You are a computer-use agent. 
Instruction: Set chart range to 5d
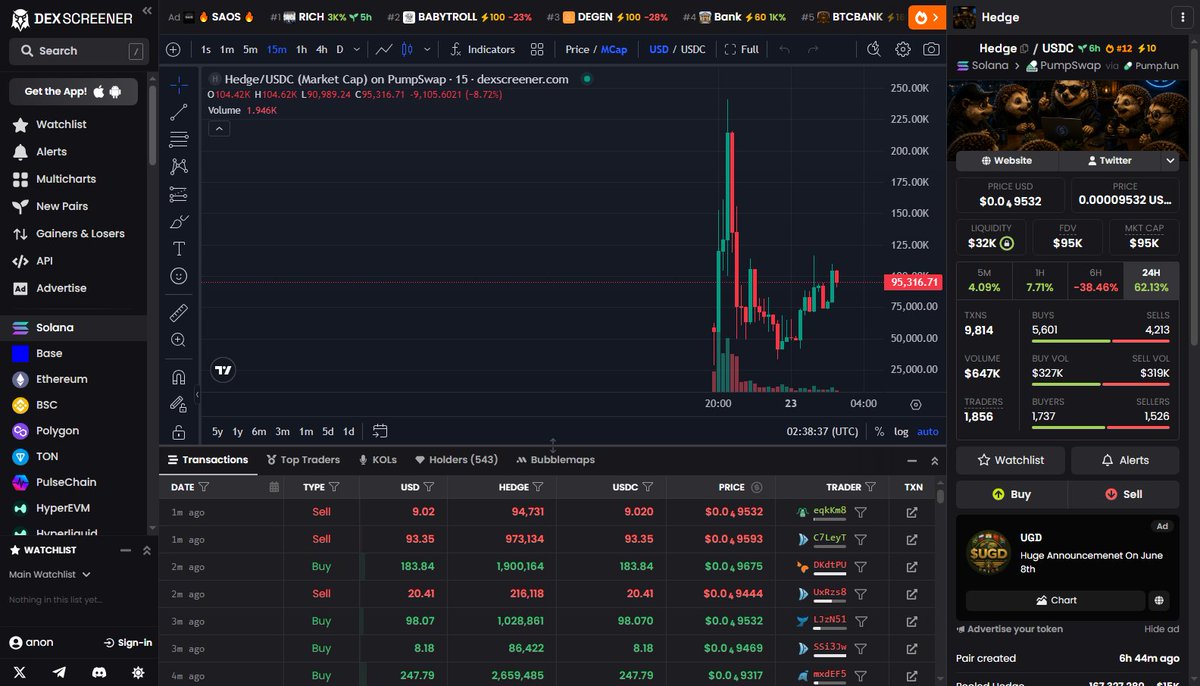(x=328, y=431)
